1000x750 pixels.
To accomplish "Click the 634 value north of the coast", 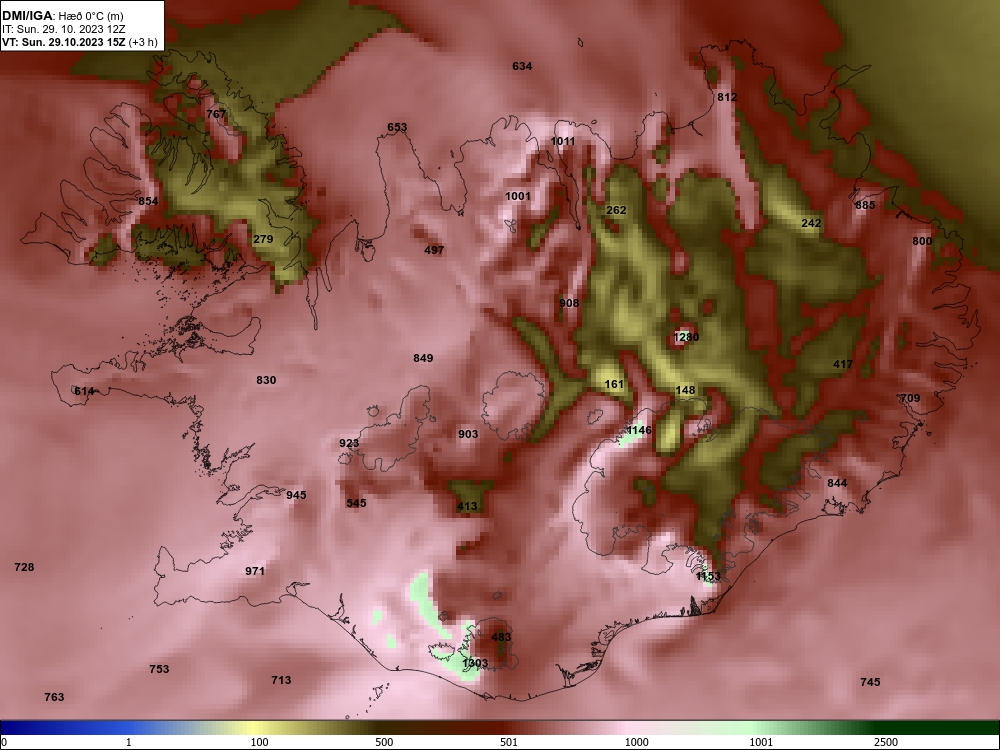I will tap(522, 66).
